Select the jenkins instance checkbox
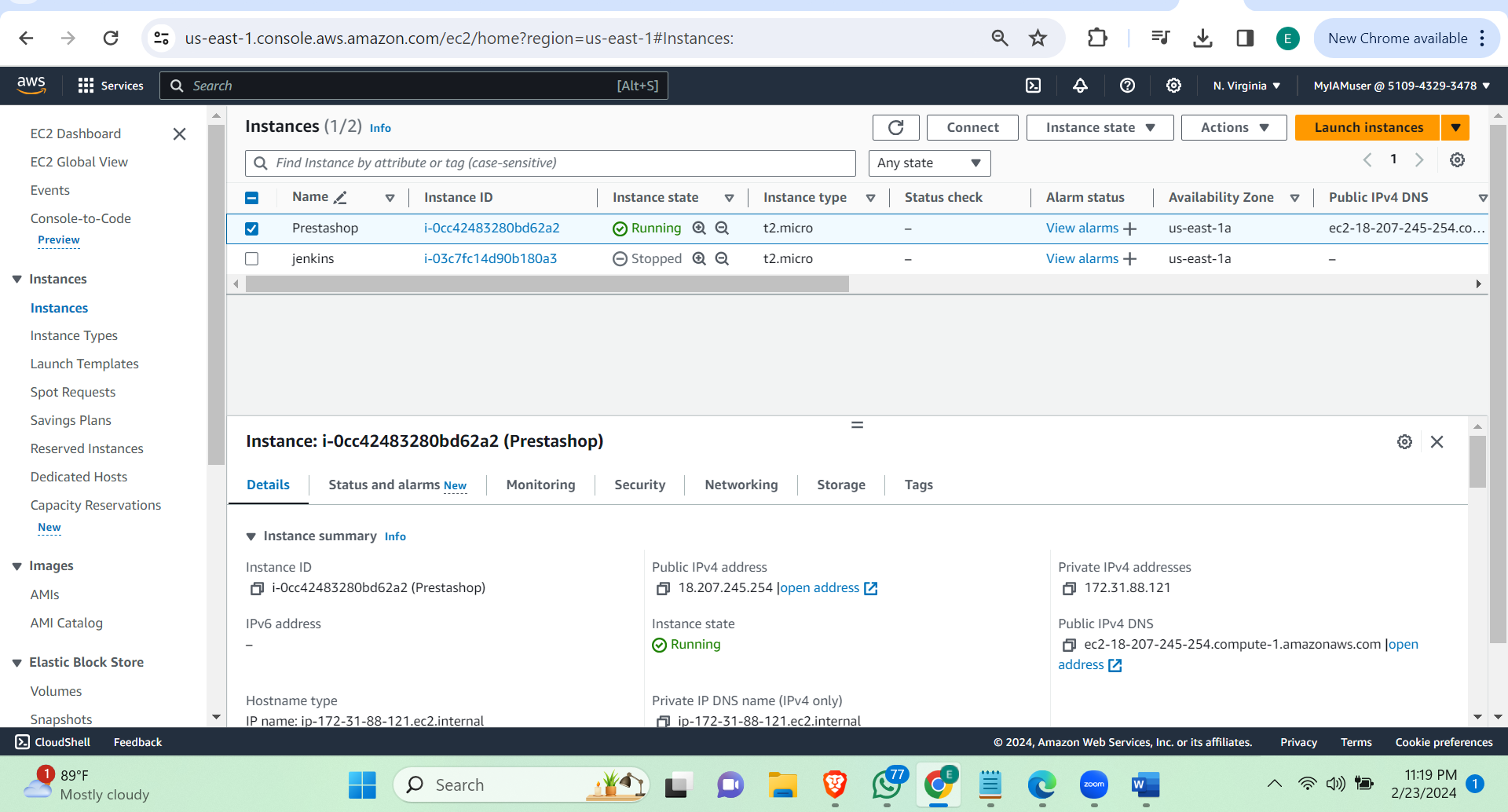This screenshot has height=812, width=1508. pyautogui.click(x=251, y=258)
